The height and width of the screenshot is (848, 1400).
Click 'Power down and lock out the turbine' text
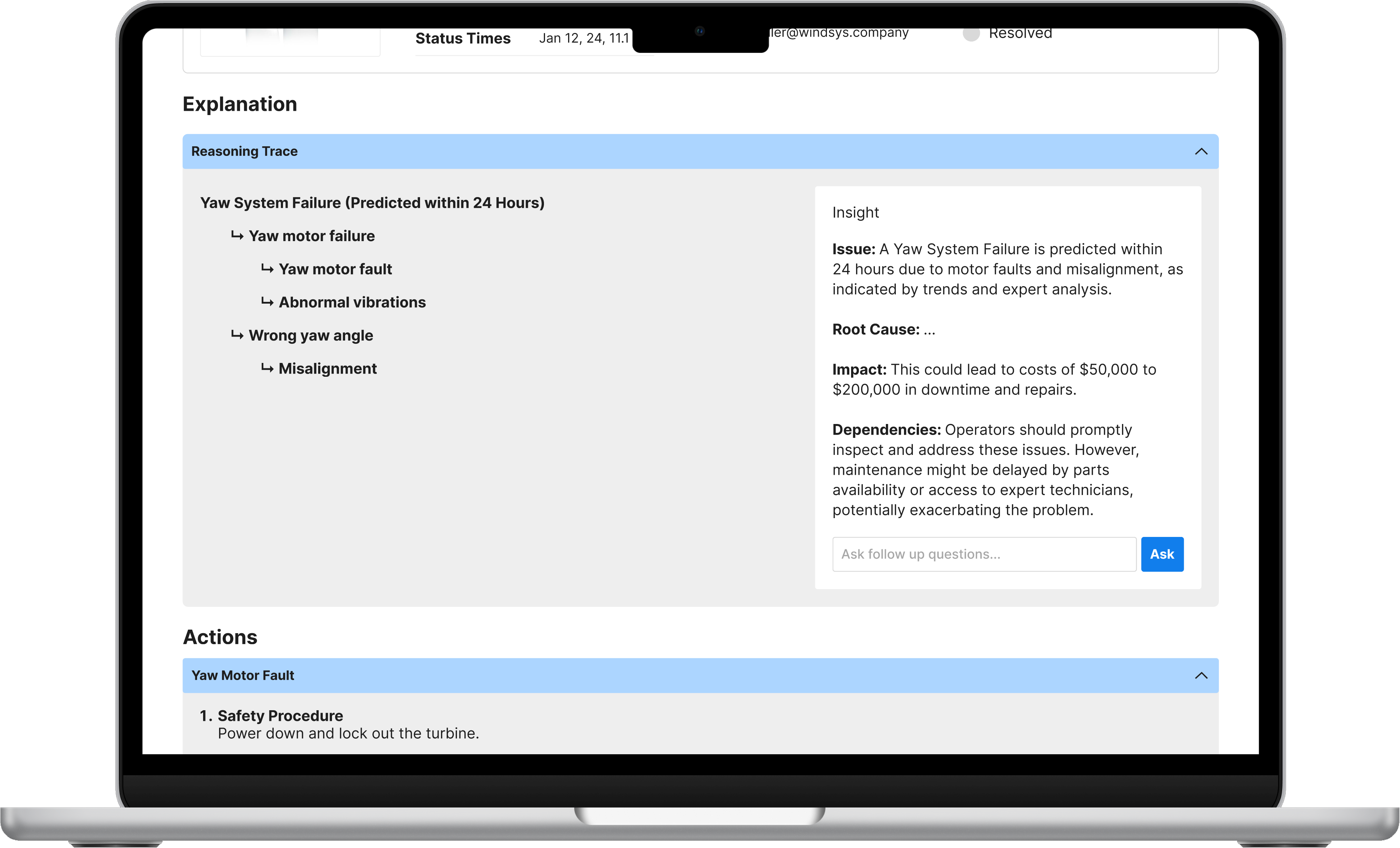(348, 733)
